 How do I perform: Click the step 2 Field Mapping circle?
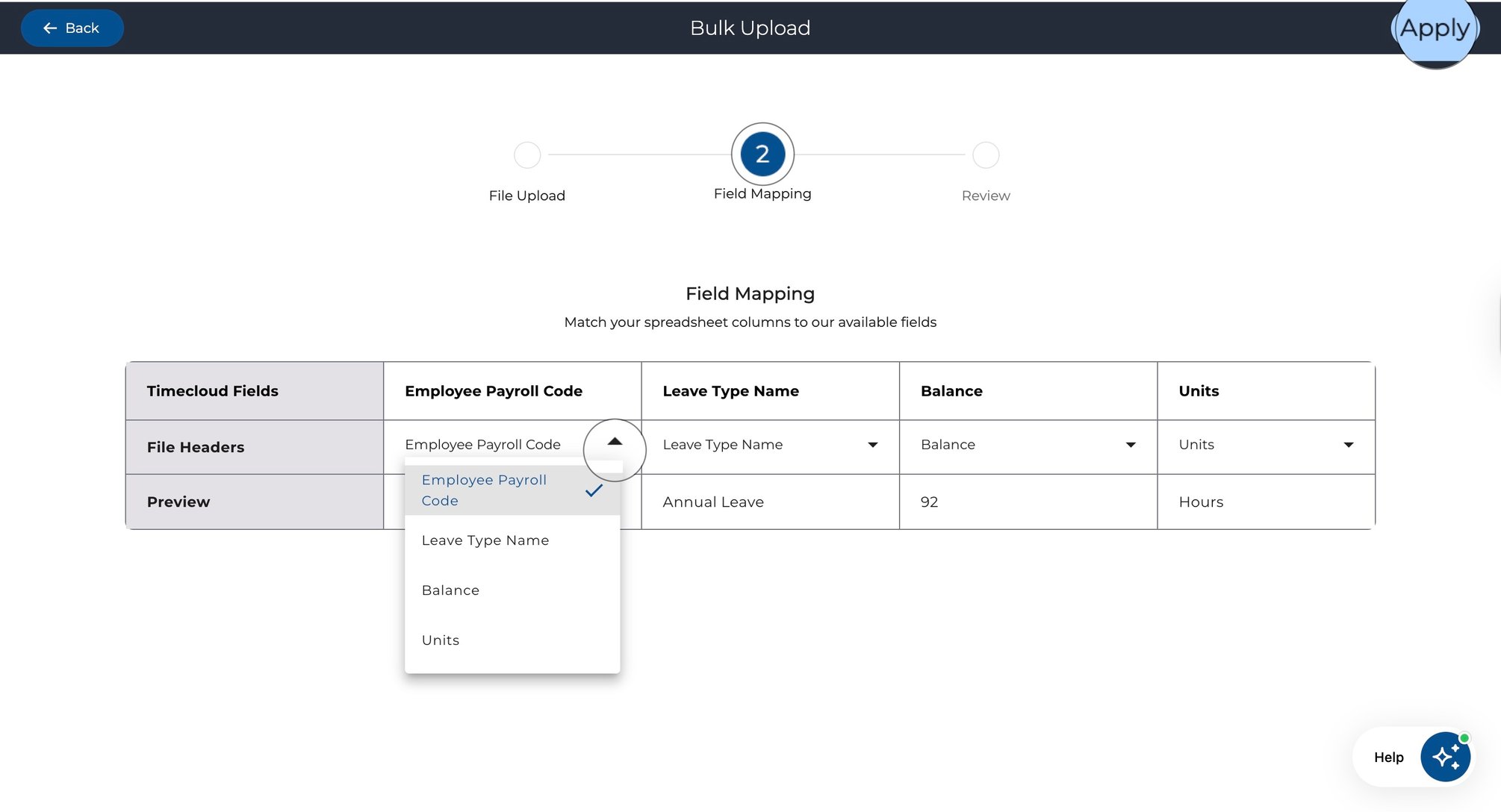(x=762, y=154)
